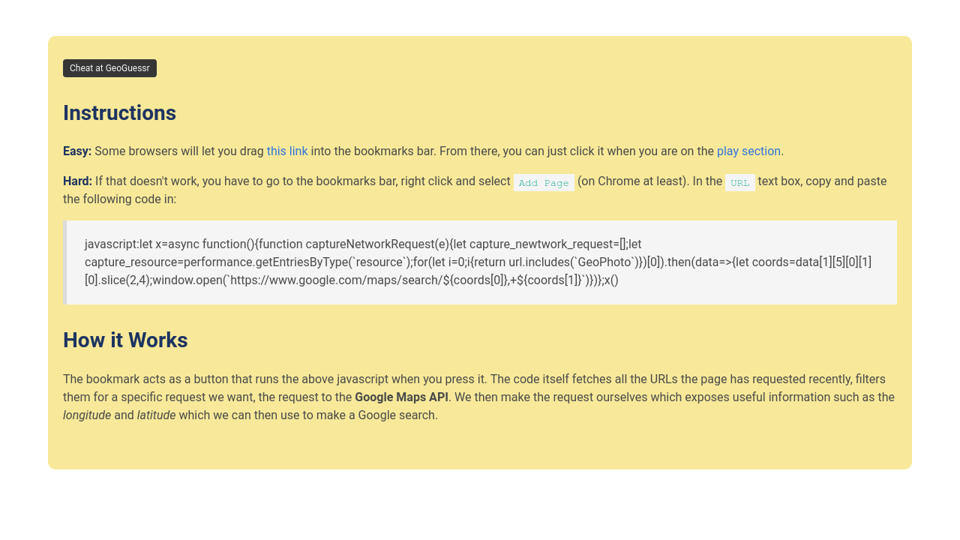
Task: Click the Instructions heading
Action: (x=119, y=113)
